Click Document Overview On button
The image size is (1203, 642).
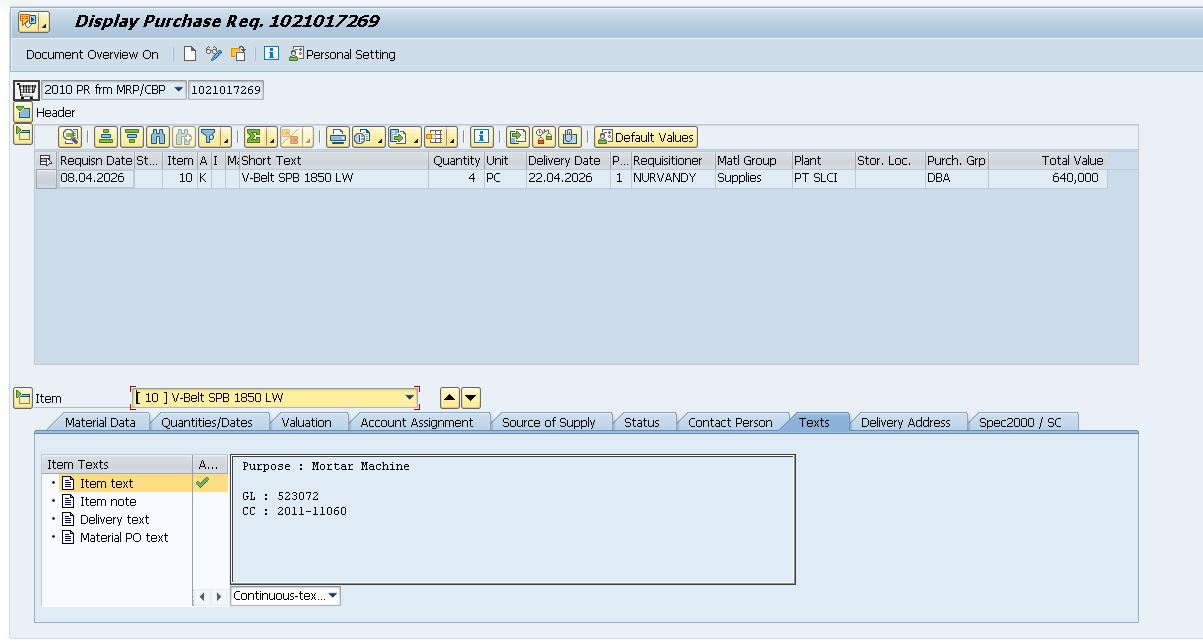point(92,54)
